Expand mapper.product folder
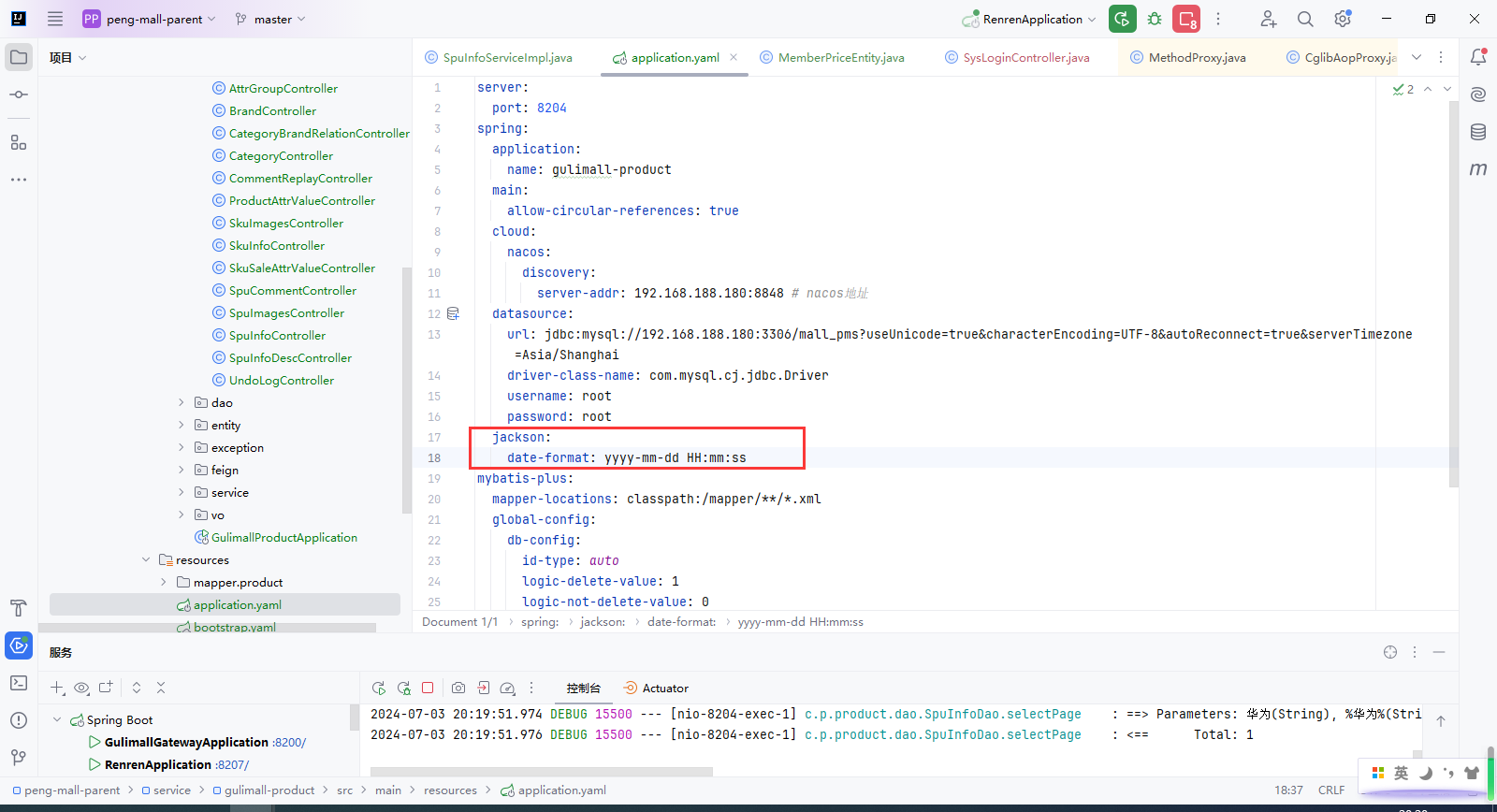The image size is (1497, 812). [x=164, y=582]
